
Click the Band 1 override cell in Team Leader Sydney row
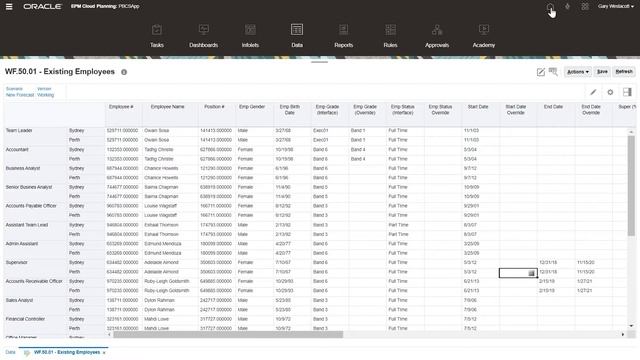367,131
